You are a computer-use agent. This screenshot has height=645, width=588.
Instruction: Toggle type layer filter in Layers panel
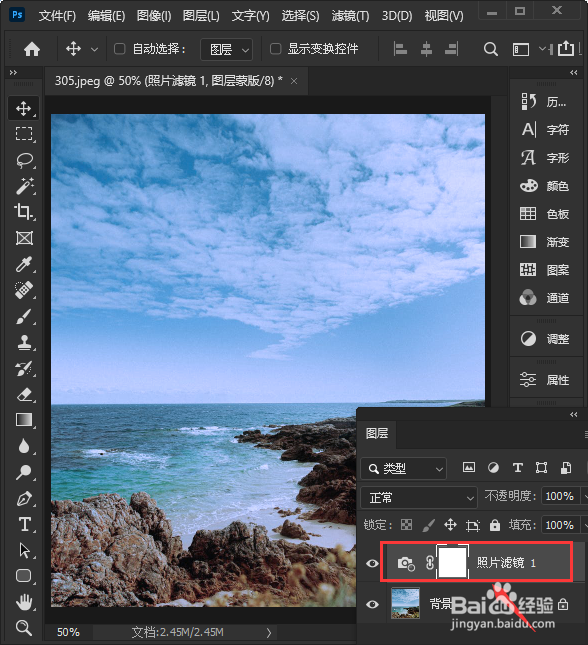518,467
